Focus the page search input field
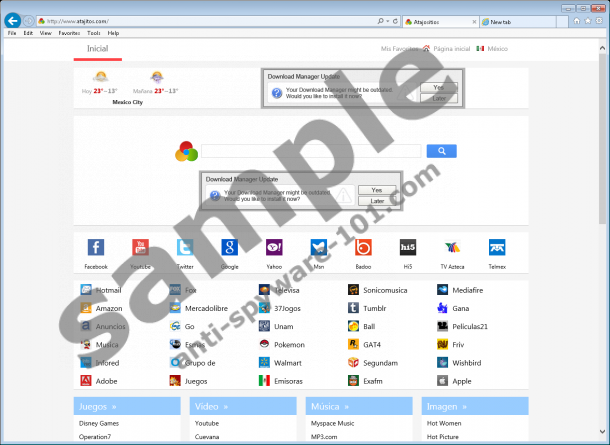 point(310,151)
